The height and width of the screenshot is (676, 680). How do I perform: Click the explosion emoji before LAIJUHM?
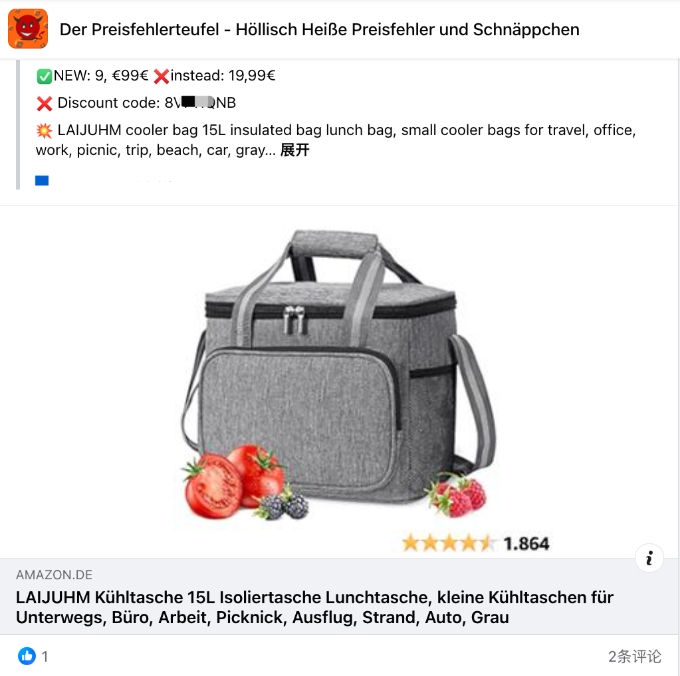click(44, 131)
